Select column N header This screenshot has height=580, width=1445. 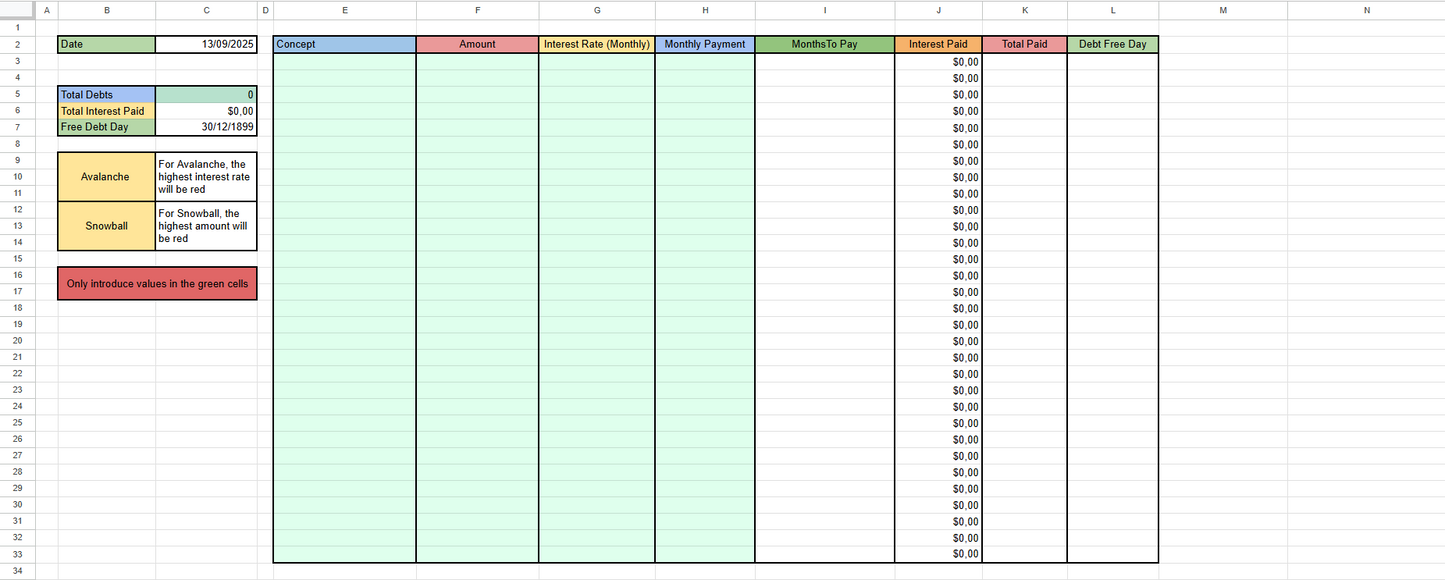pos(1366,10)
